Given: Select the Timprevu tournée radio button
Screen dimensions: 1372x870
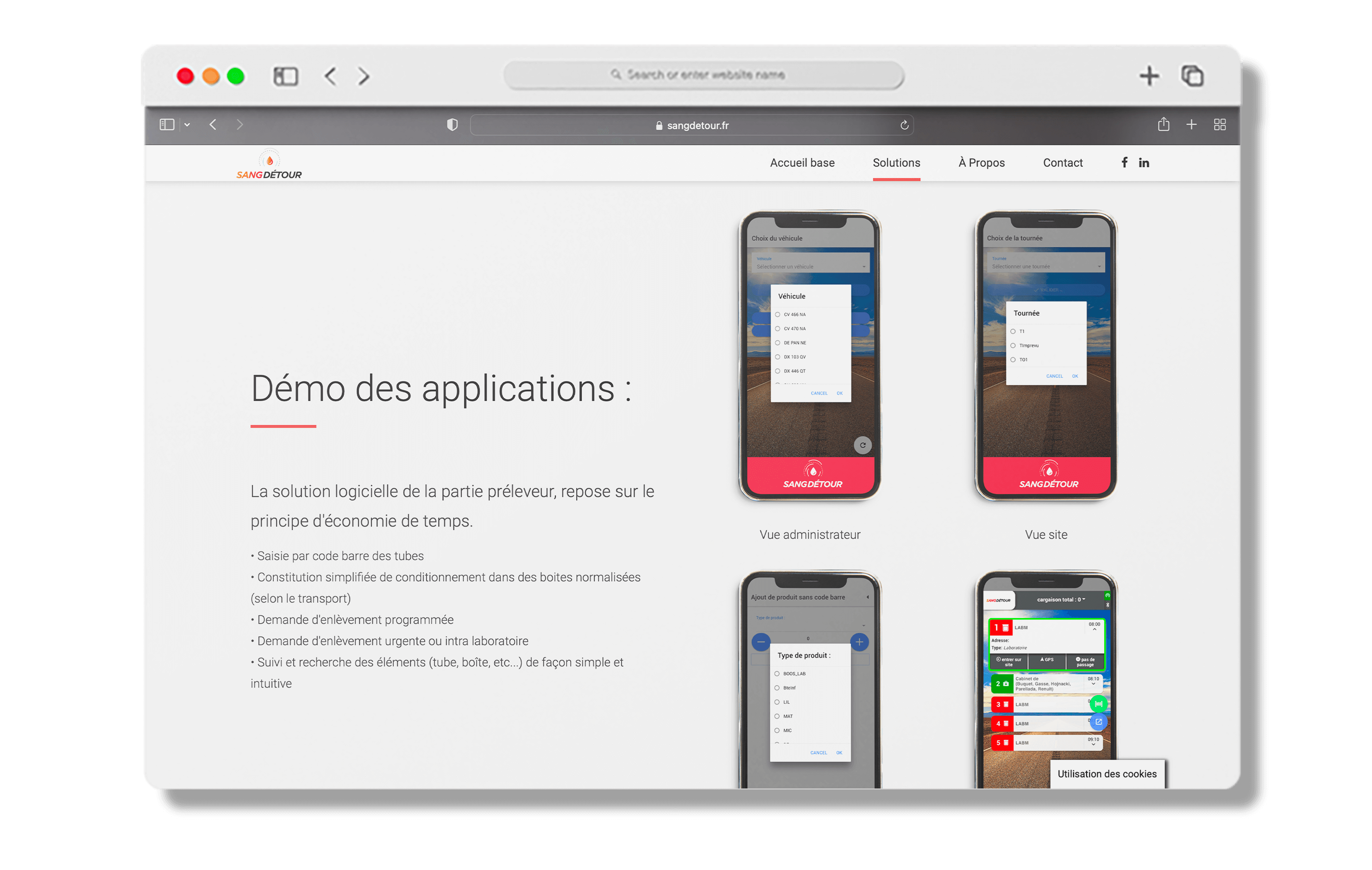Looking at the screenshot, I should click(1013, 345).
